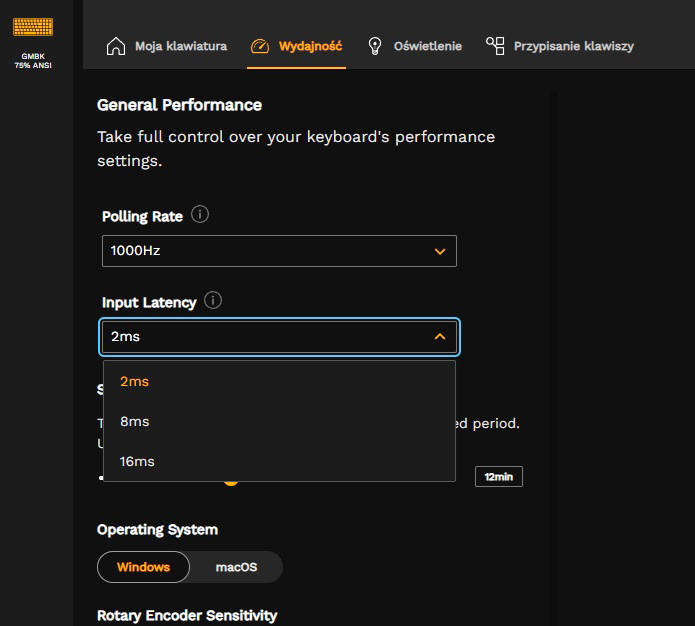Open the Przypisanie klawiszy tab label
The image size is (695, 626).
573,46
